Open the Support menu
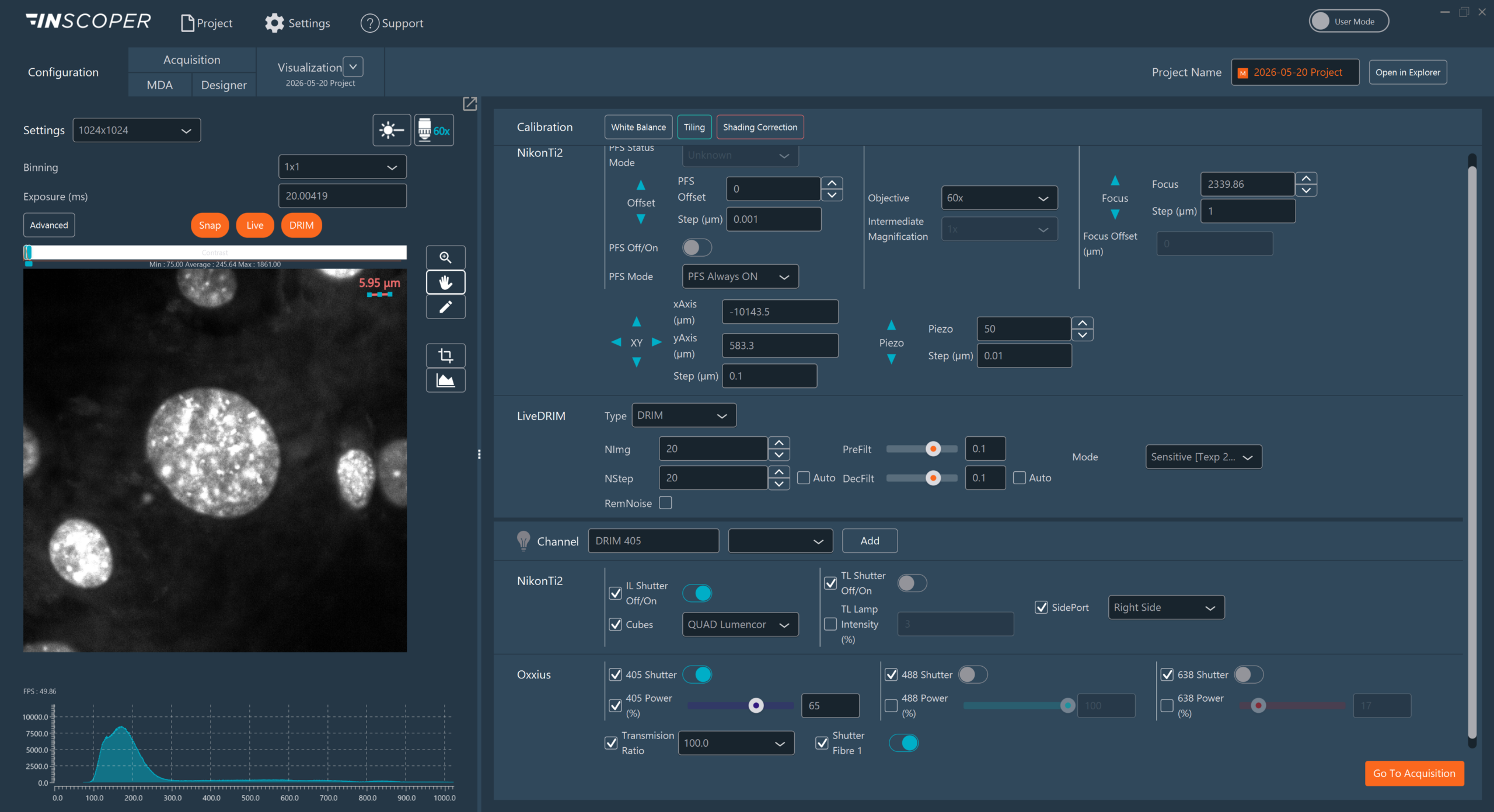The width and height of the screenshot is (1494, 812). (x=392, y=23)
